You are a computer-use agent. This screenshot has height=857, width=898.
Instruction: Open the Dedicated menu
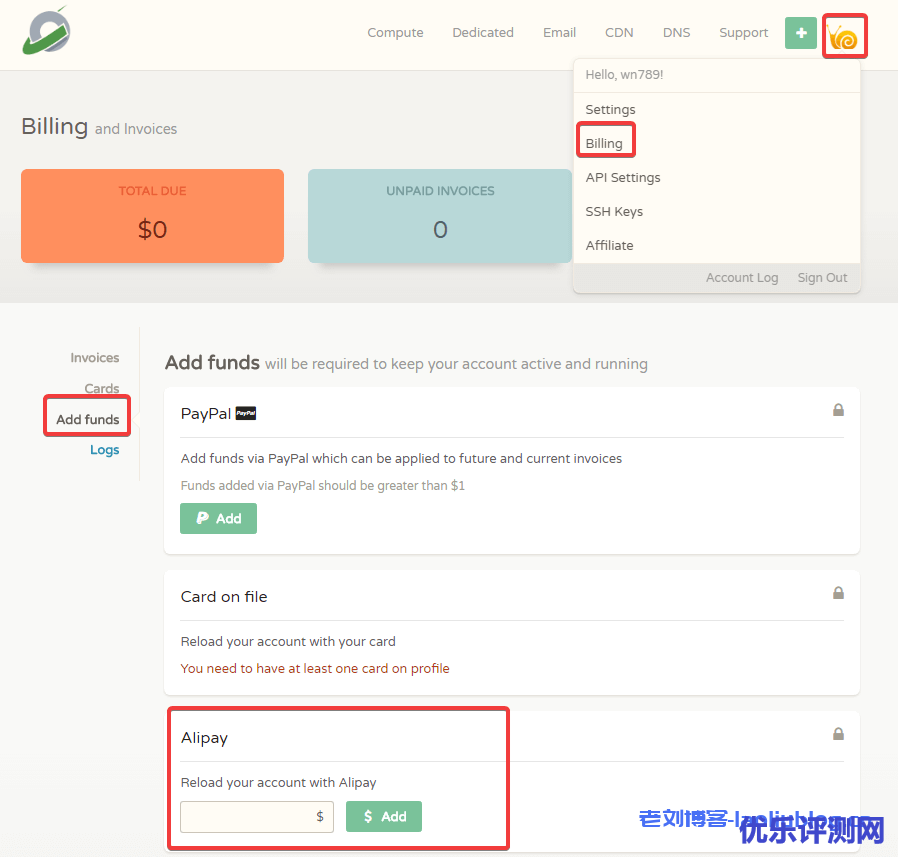pyautogui.click(x=483, y=33)
